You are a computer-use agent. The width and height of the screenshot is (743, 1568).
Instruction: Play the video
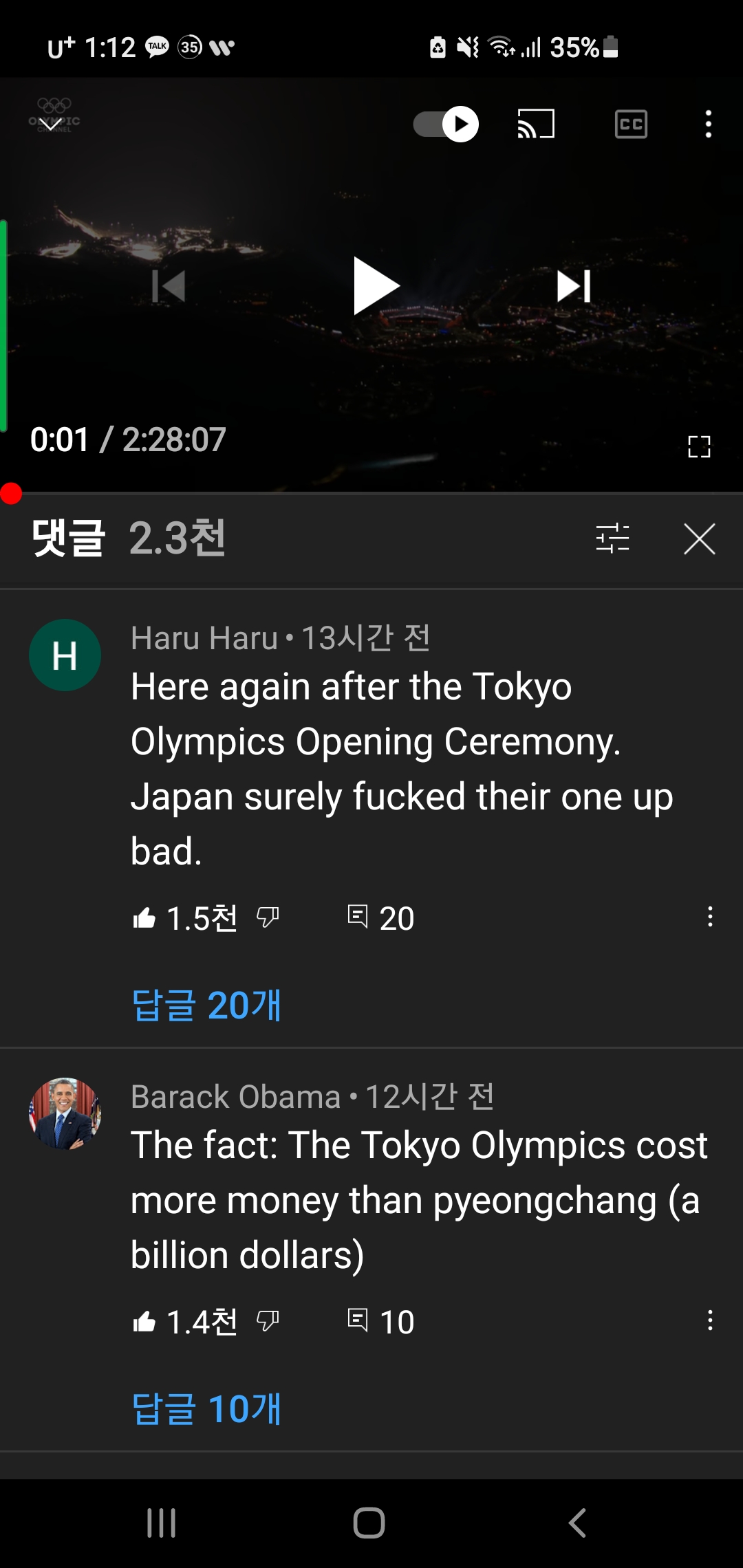coord(375,286)
